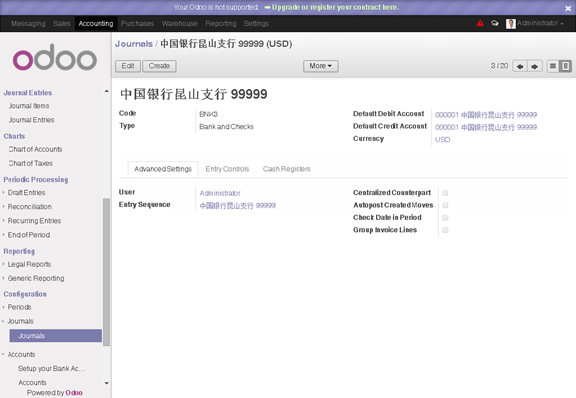
Task: Open the Messaging top menu
Action: pos(28,24)
